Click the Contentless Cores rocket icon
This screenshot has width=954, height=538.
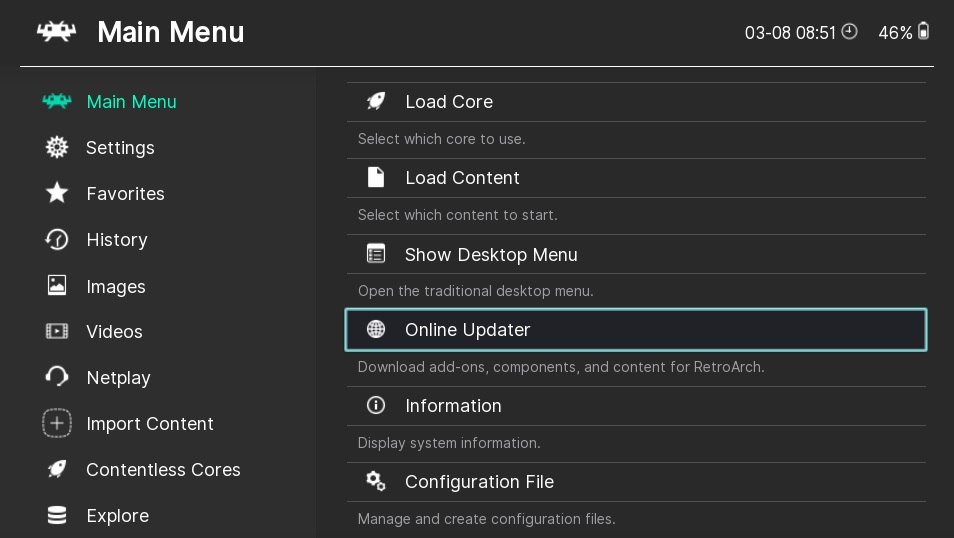(57, 469)
